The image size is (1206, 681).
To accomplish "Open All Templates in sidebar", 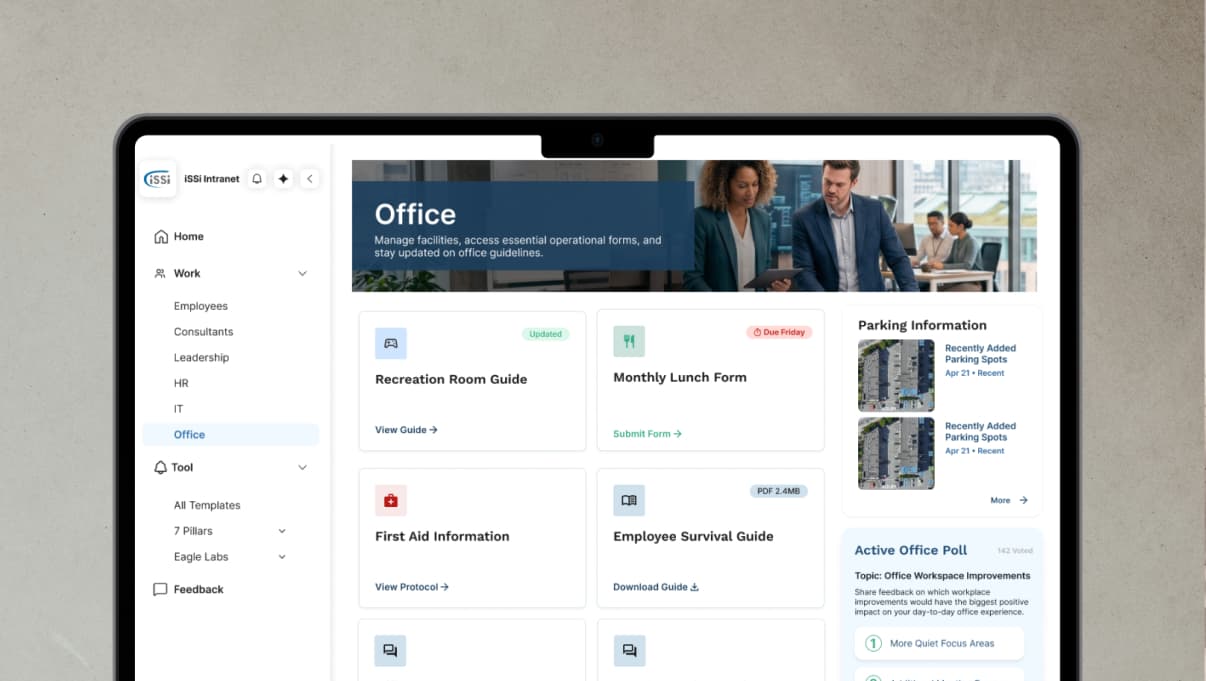I will coord(207,506).
